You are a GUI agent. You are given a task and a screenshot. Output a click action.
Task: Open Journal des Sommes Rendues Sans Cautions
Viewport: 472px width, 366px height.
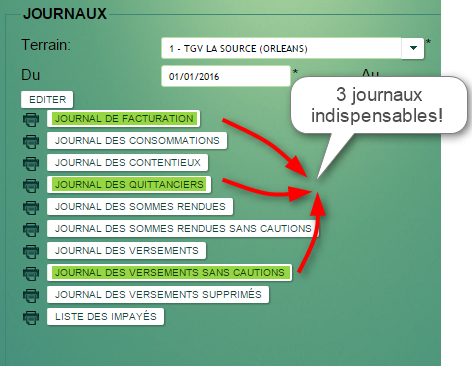click(x=183, y=229)
